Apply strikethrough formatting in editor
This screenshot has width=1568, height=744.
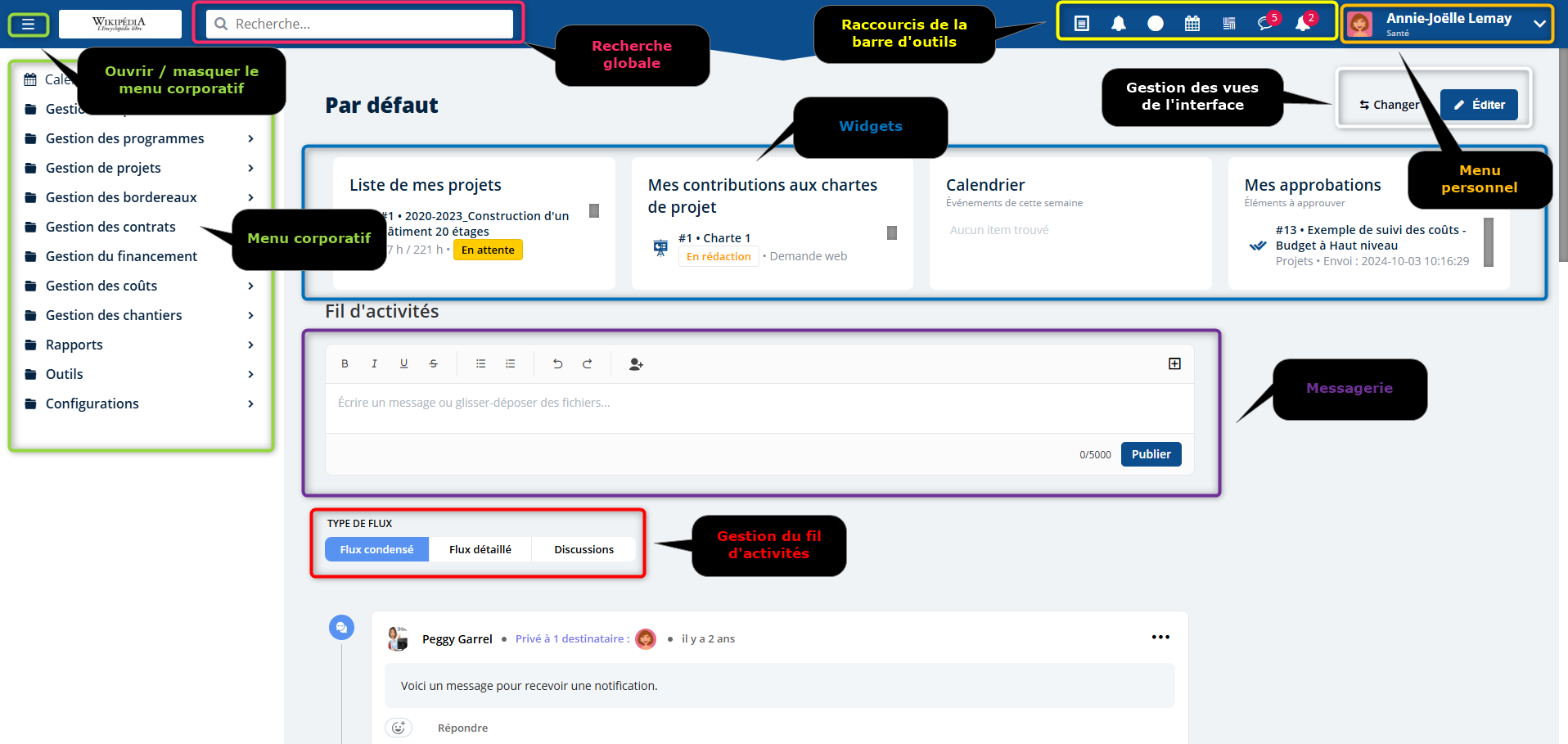pos(433,364)
